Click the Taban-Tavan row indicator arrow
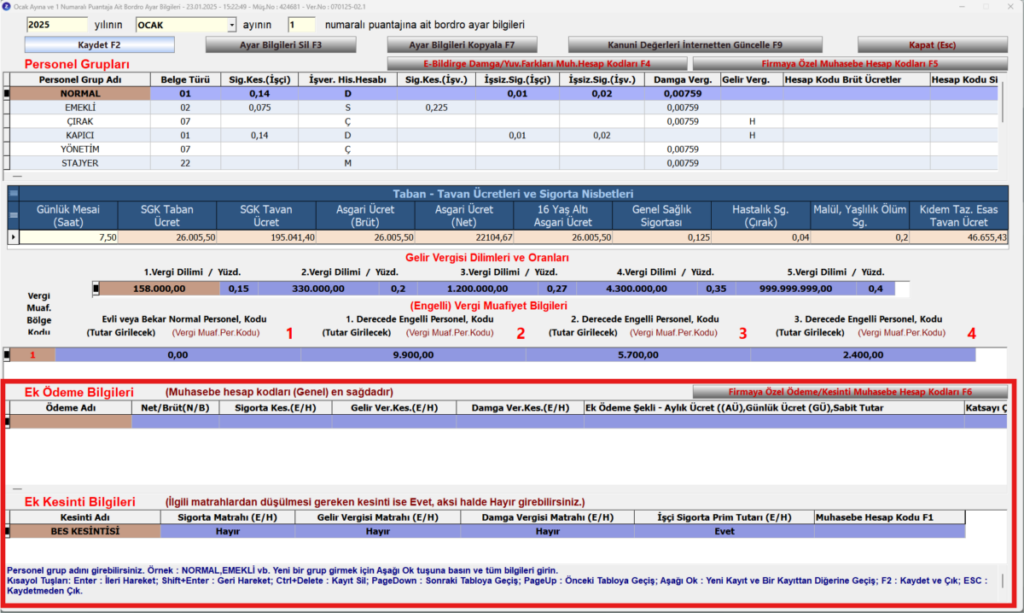 pos(13,237)
